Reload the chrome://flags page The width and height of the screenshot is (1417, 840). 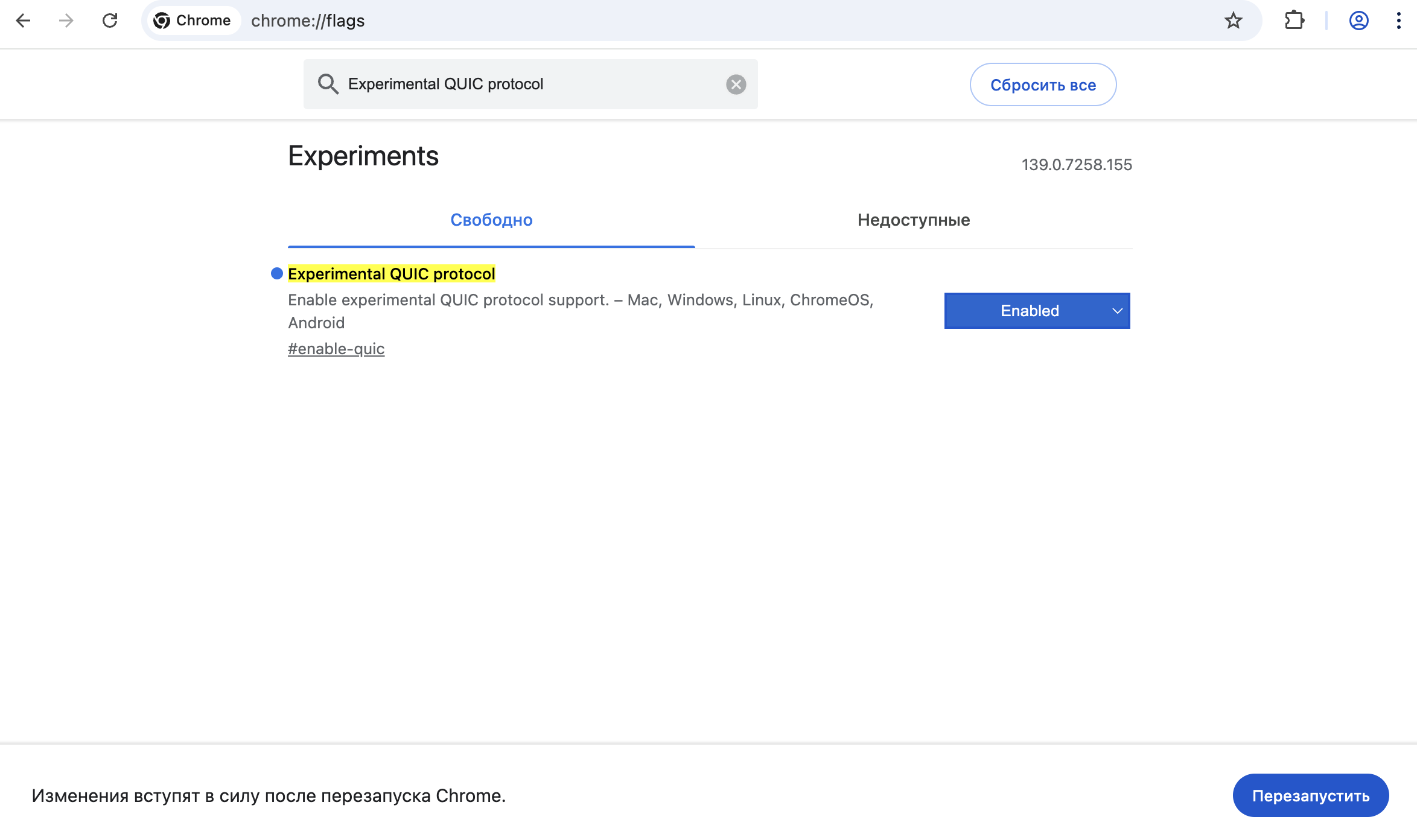(110, 21)
